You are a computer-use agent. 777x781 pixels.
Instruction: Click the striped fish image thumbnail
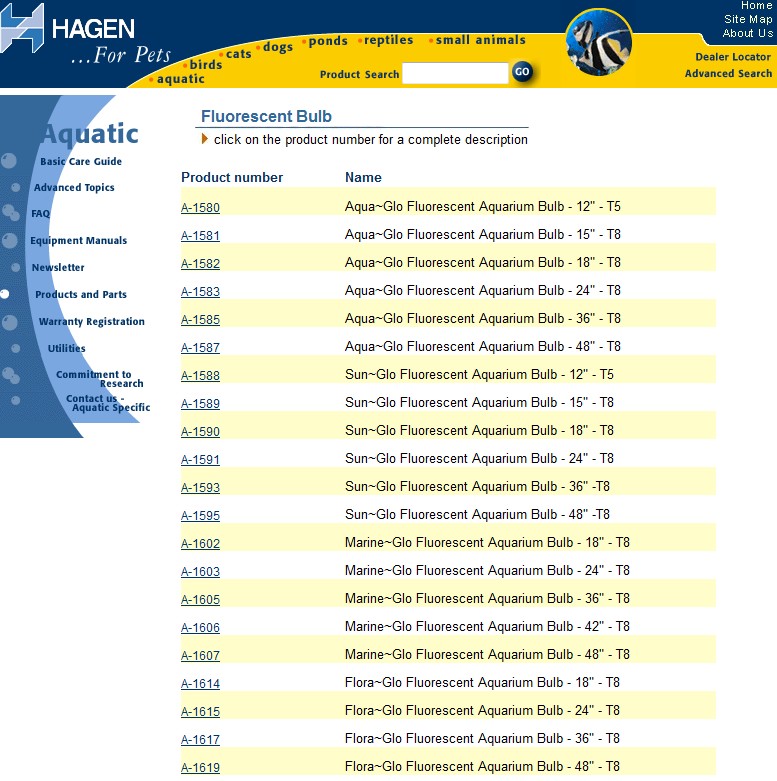point(598,43)
